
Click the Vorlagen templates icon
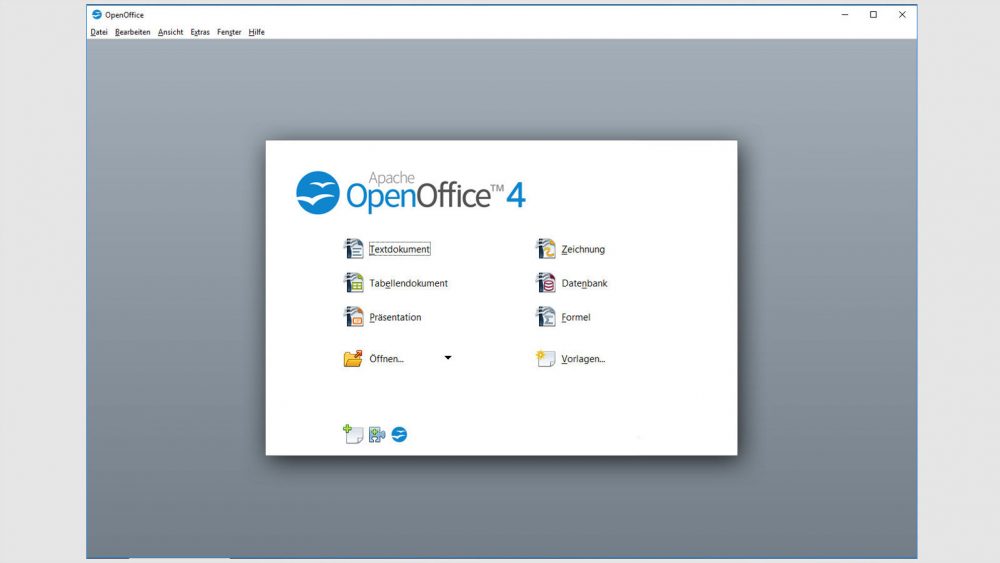tap(545, 358)
